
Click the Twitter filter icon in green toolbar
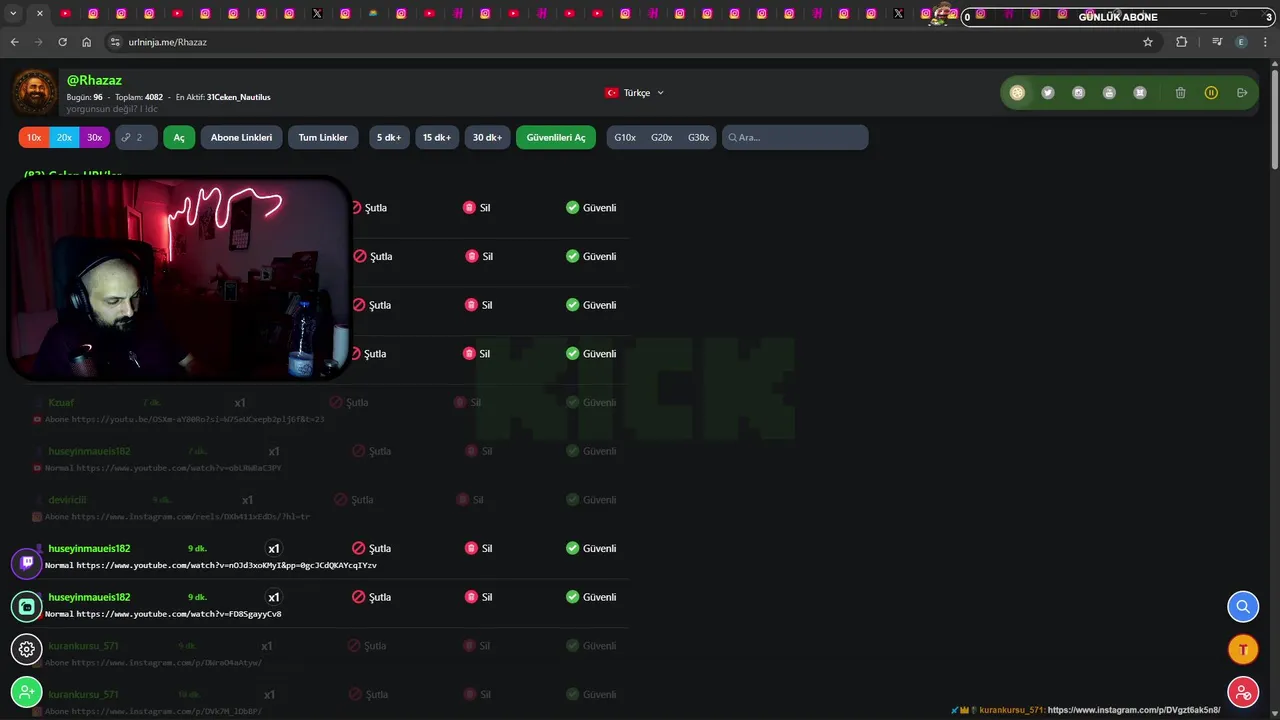1048,93
